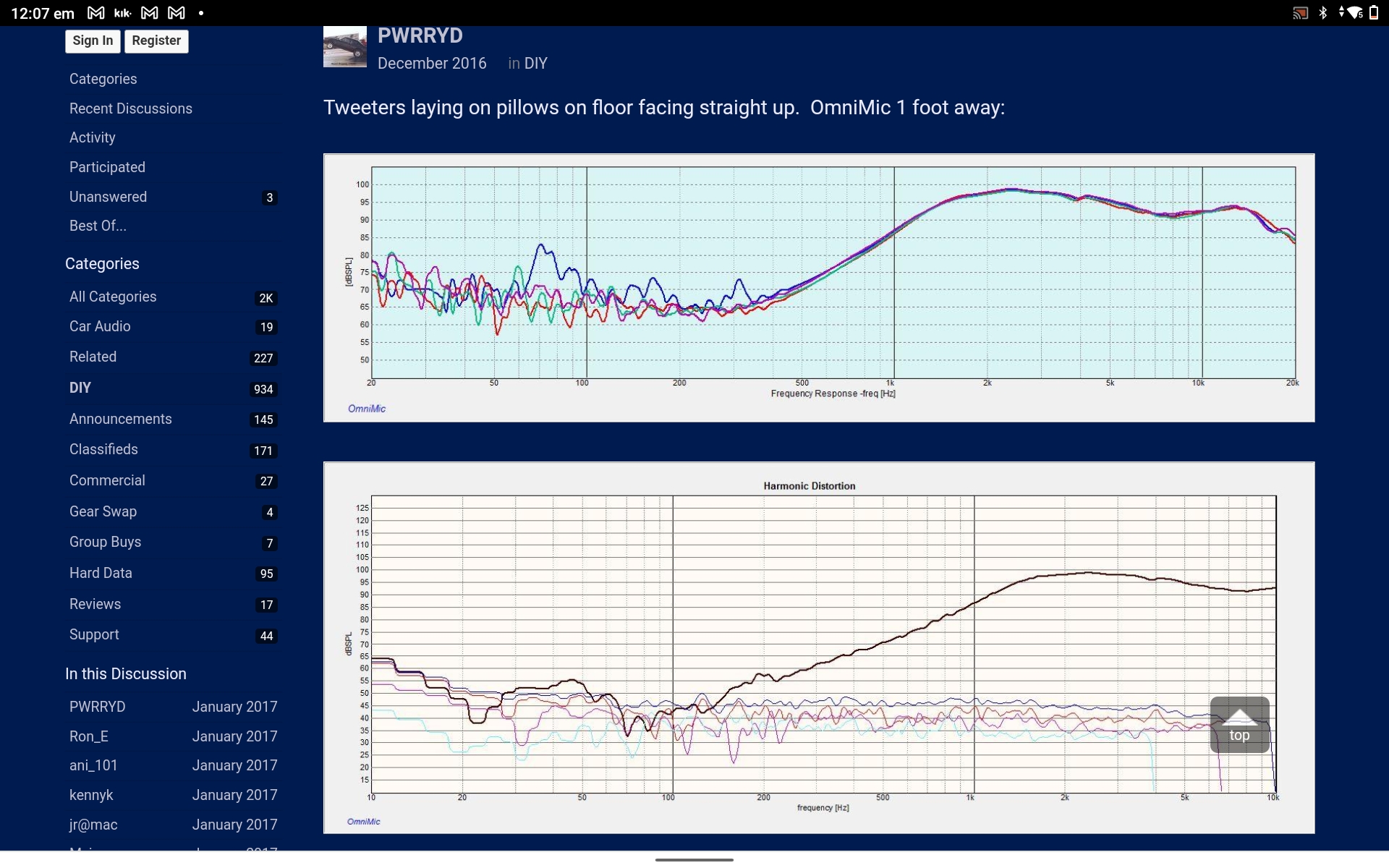This screenshot has height=868, width=1389.
Task: Open the Hard Data category
Action: tap(101, 573)
